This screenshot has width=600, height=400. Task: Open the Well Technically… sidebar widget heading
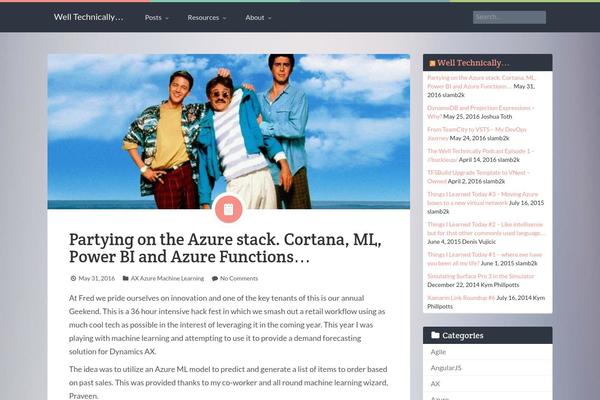[473, 63]
